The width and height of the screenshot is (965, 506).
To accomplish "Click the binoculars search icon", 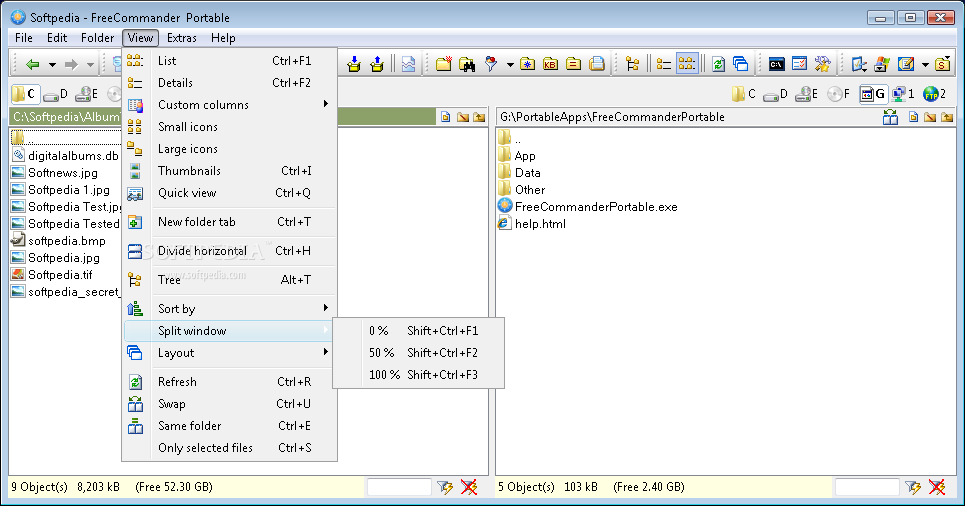I will (x=466, y=64).
